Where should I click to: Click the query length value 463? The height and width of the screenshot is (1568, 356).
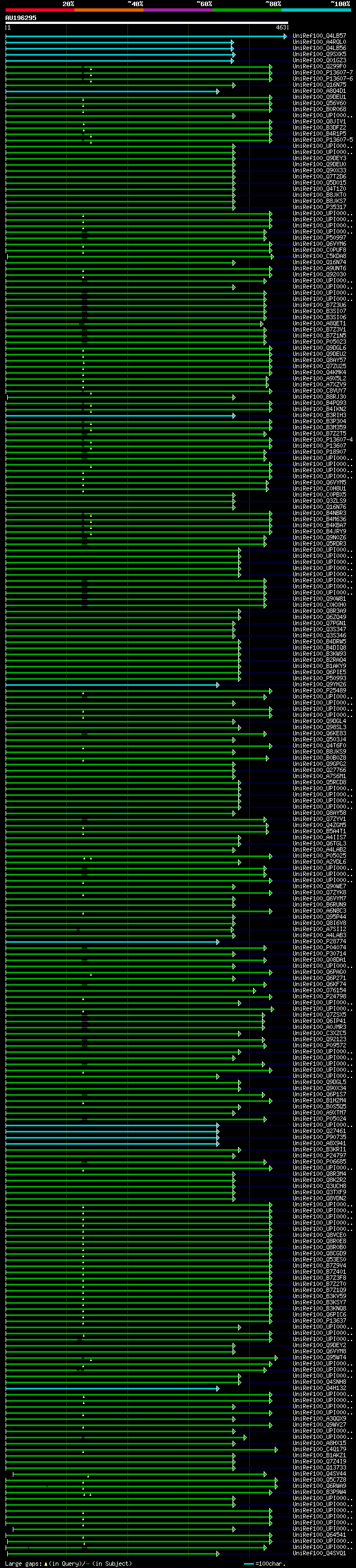[x=280, y=27]
